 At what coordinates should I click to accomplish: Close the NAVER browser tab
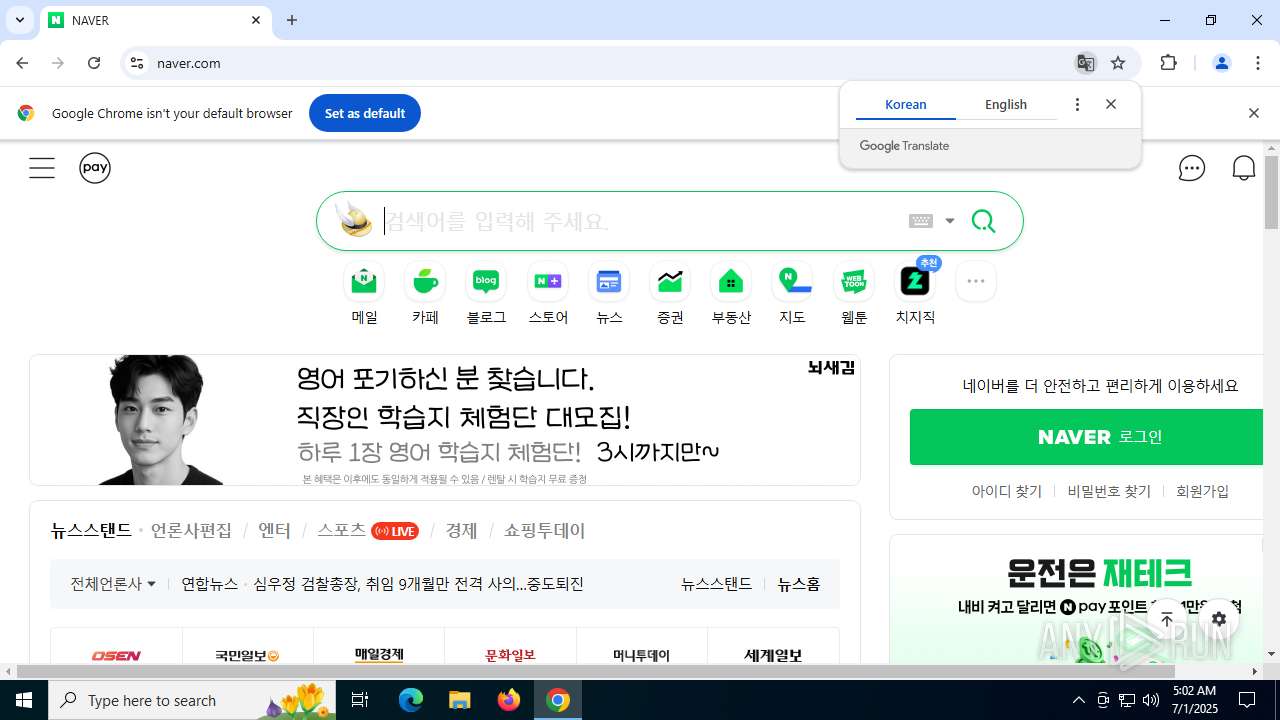click(256, 20)
